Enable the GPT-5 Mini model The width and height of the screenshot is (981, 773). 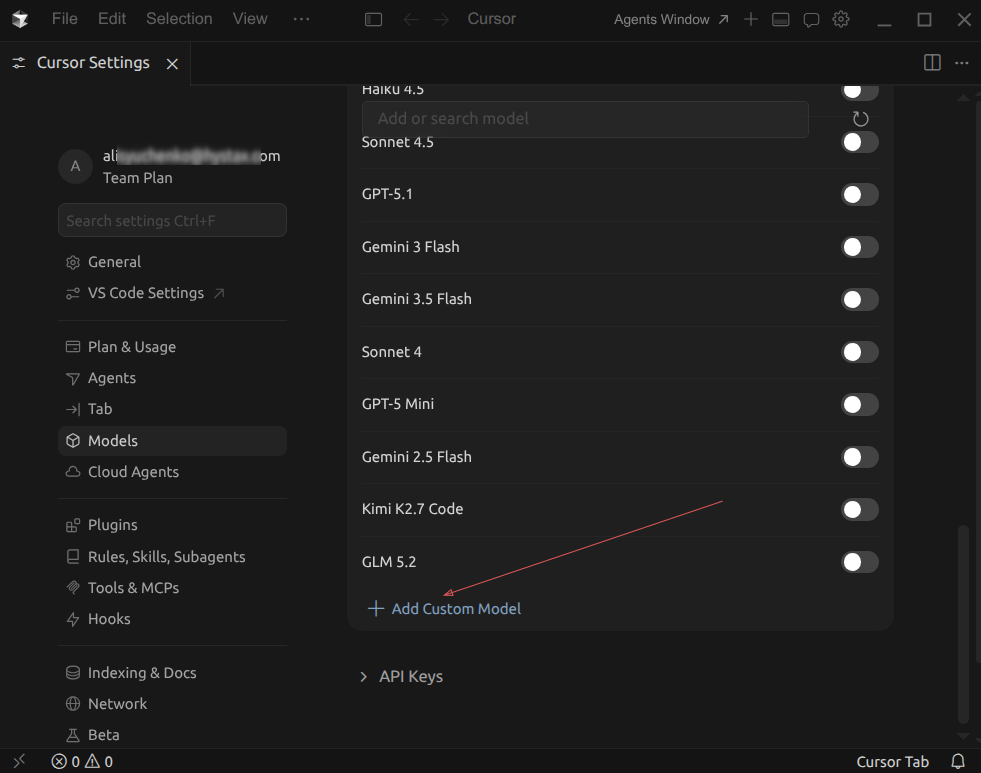[860, 405]
